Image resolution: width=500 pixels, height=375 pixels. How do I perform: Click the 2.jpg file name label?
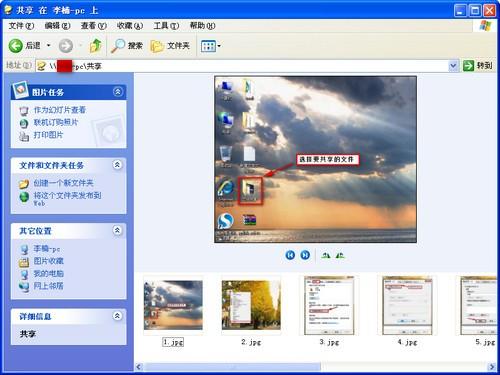point(251,342)
